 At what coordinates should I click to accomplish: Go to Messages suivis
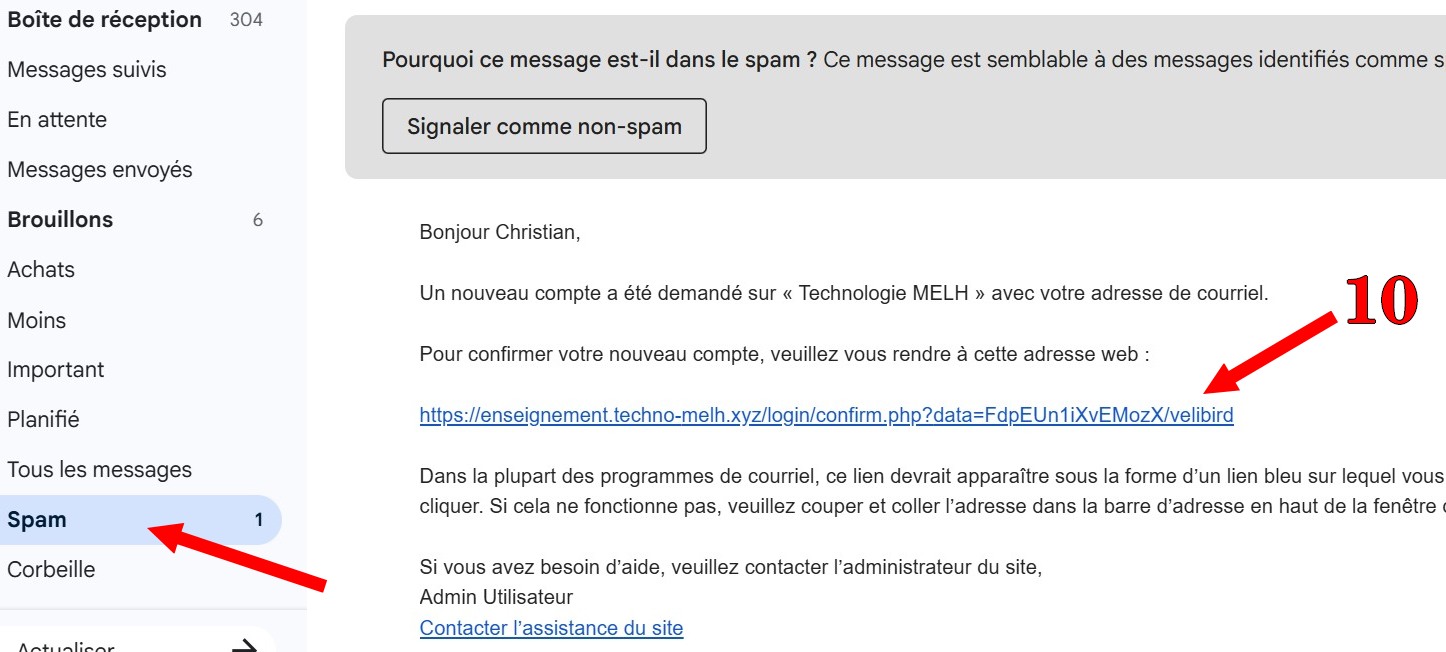[87, 70]
